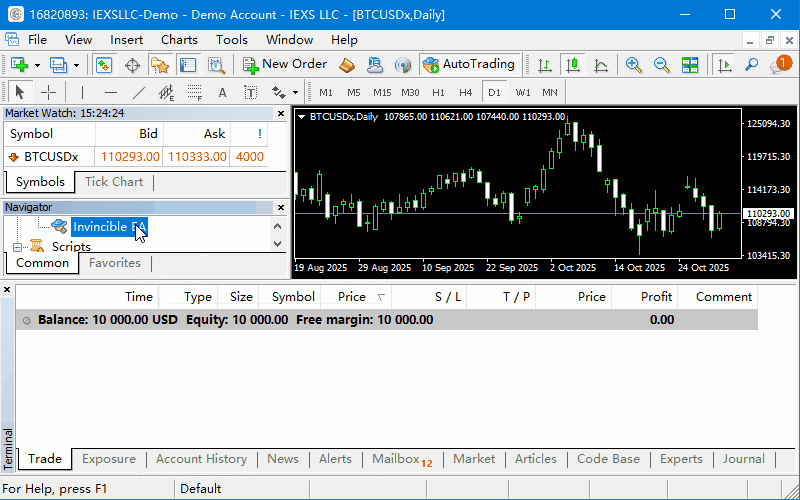Open the new chart dropdown arrow
This screenshot has width=800, height=500.
pos(37,65)
